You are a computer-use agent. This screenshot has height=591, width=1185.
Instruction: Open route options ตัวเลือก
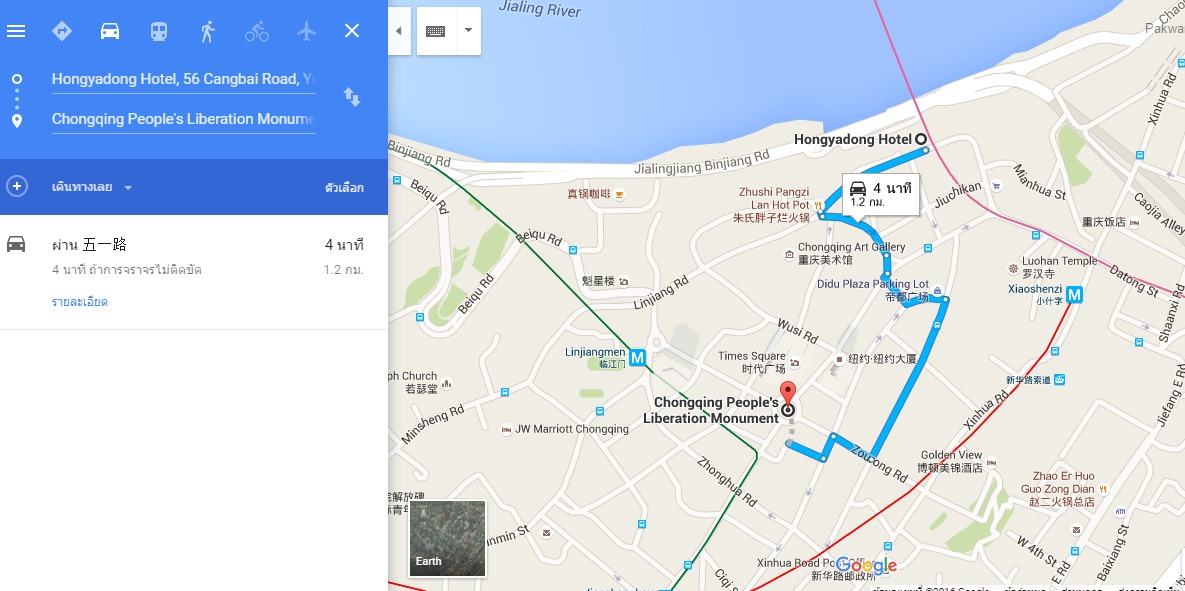344,187
